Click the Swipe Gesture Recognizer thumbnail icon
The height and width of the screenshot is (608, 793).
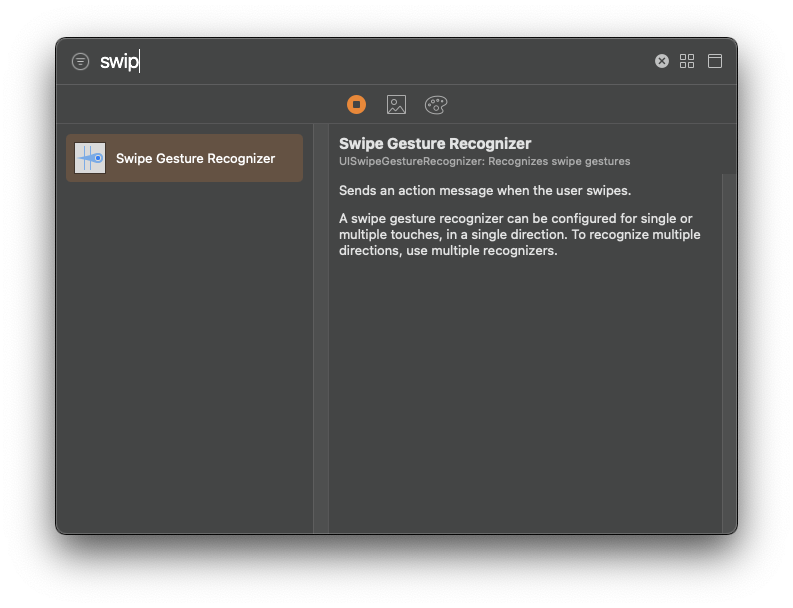click(90, 158)
